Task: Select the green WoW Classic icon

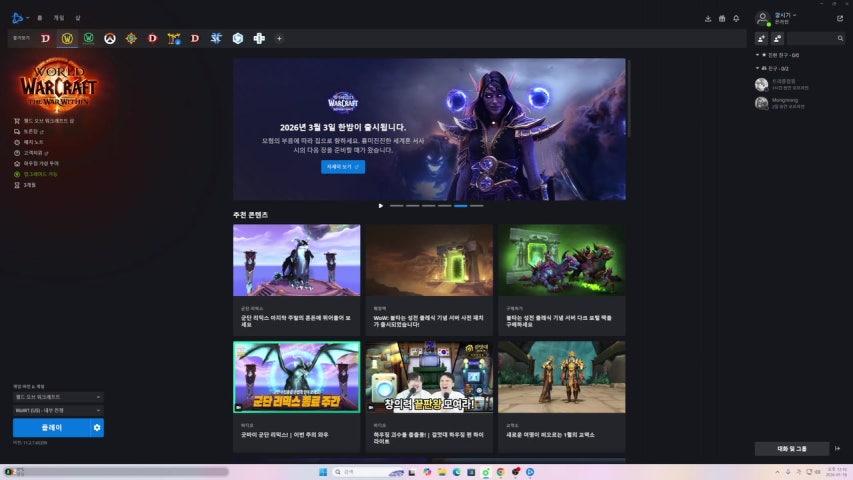Action: coord(88,38)
